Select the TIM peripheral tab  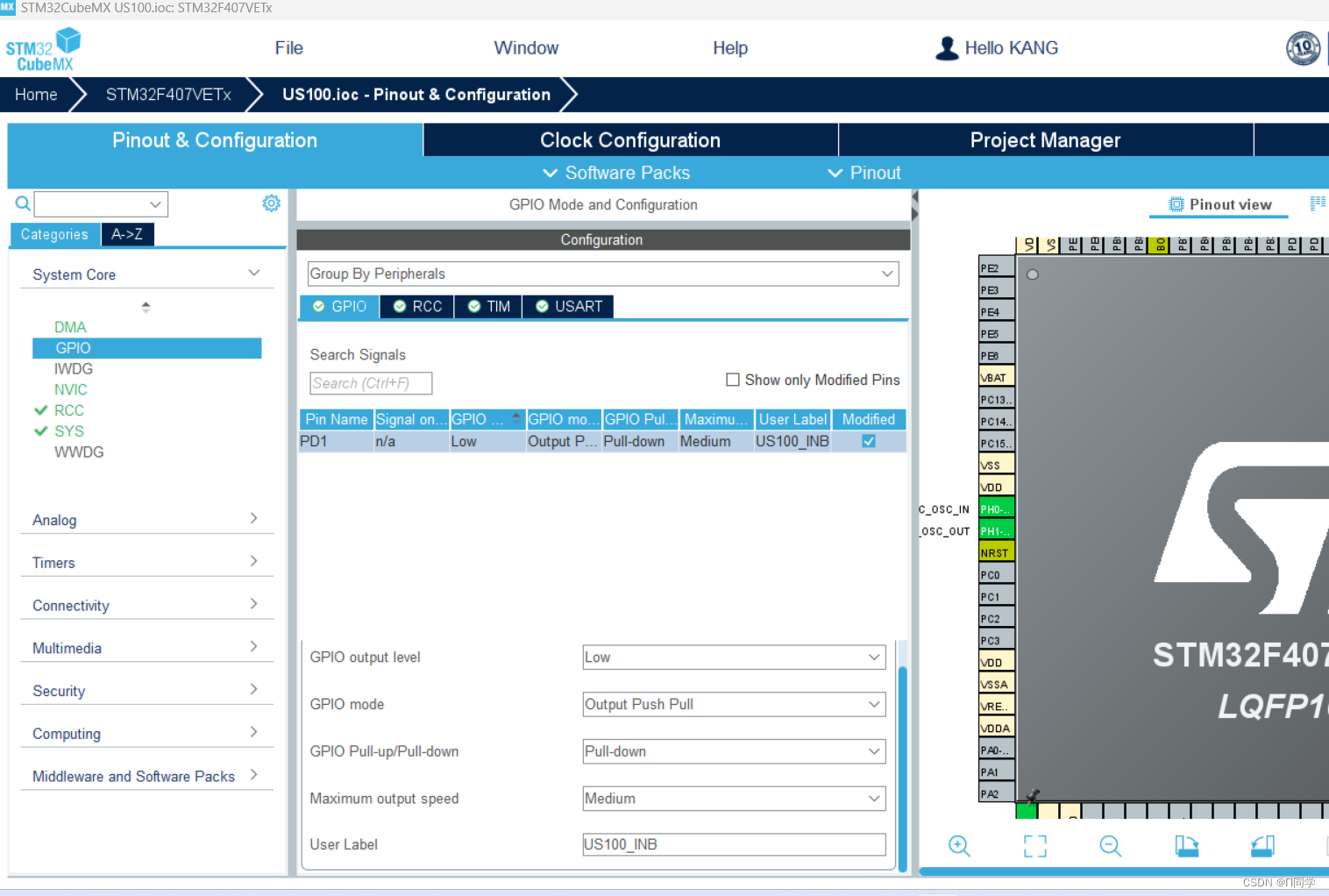(488, 306)
